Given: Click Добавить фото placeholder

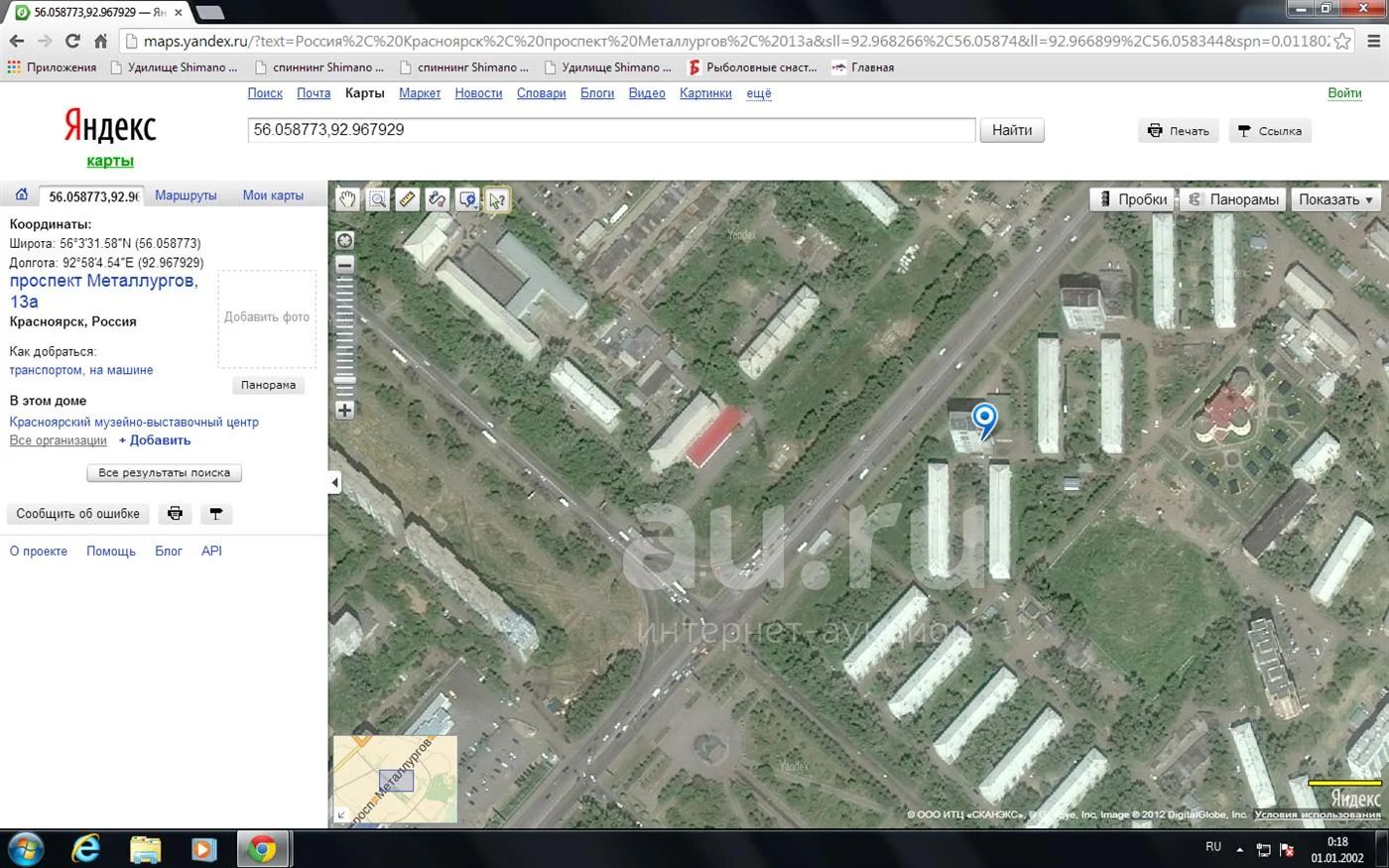Looking at the screenshot, I should pos(267,317).
